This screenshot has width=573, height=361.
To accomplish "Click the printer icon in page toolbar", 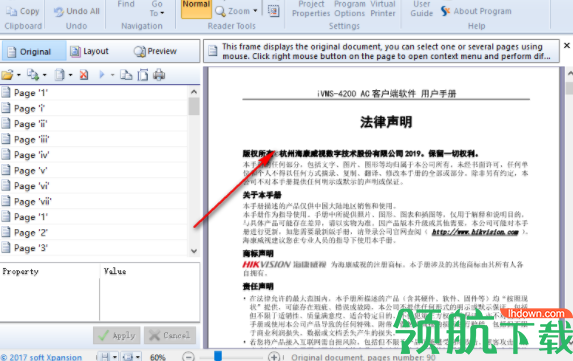I will pos(159,75).
